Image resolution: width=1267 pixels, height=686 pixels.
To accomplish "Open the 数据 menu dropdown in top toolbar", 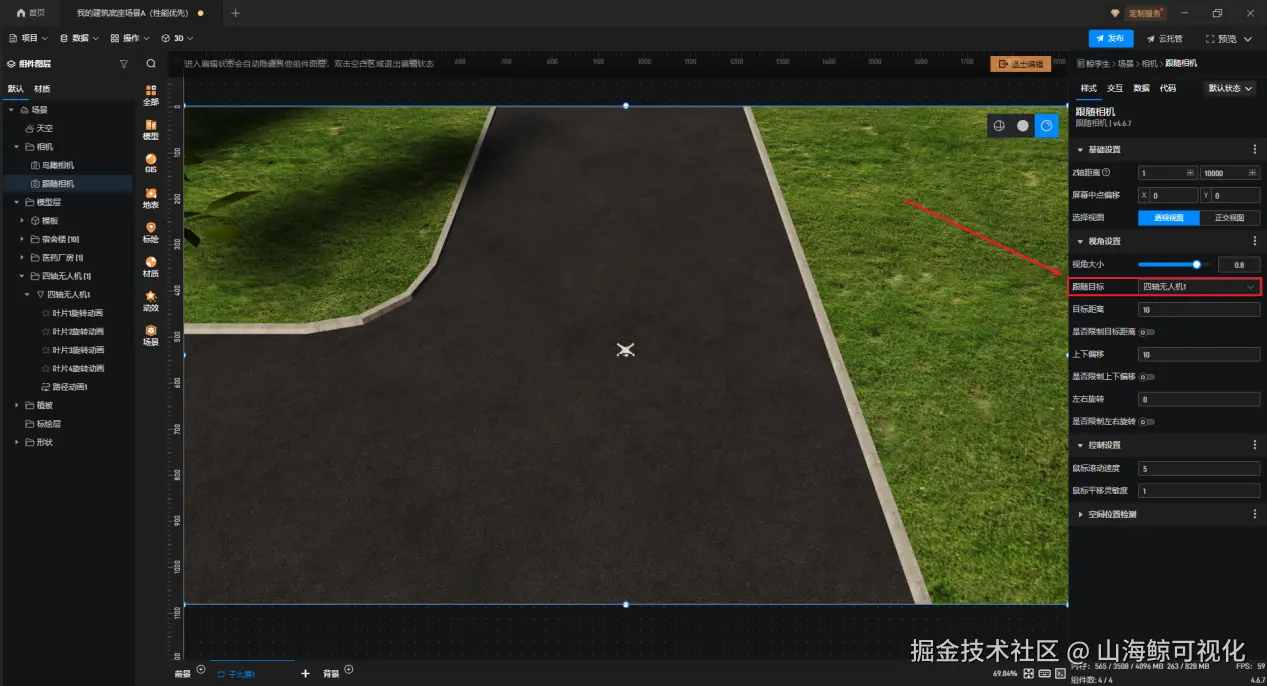I will (x=79, y=38).
